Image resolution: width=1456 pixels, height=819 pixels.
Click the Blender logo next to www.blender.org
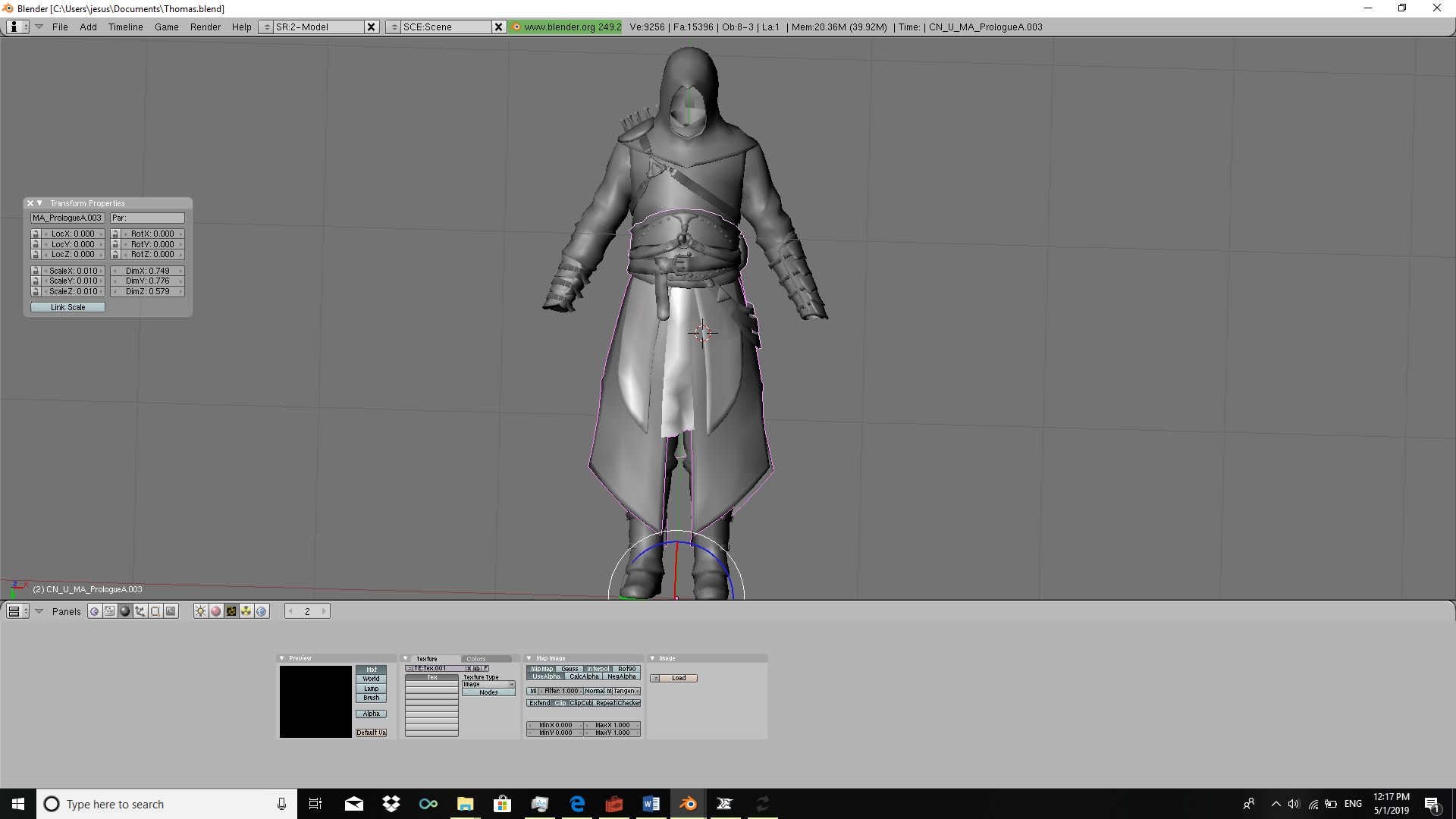pos(516,27)
